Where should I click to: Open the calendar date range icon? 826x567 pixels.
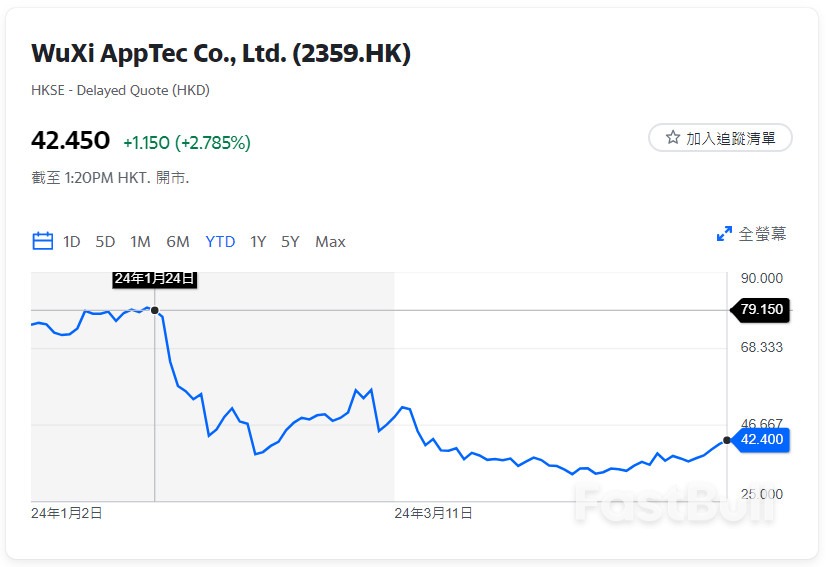point(43,241)
